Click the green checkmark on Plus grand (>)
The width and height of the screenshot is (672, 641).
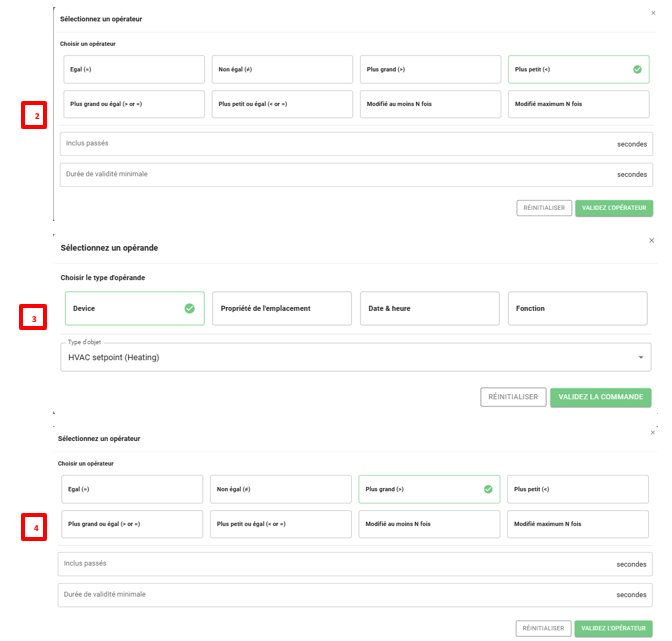488,489
